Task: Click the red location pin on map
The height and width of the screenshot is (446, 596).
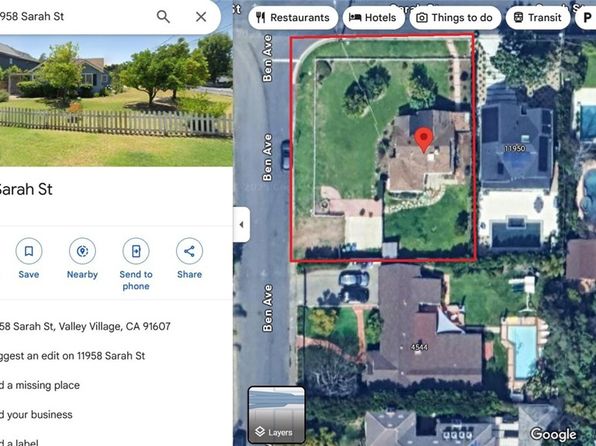Action: (423, 140)
